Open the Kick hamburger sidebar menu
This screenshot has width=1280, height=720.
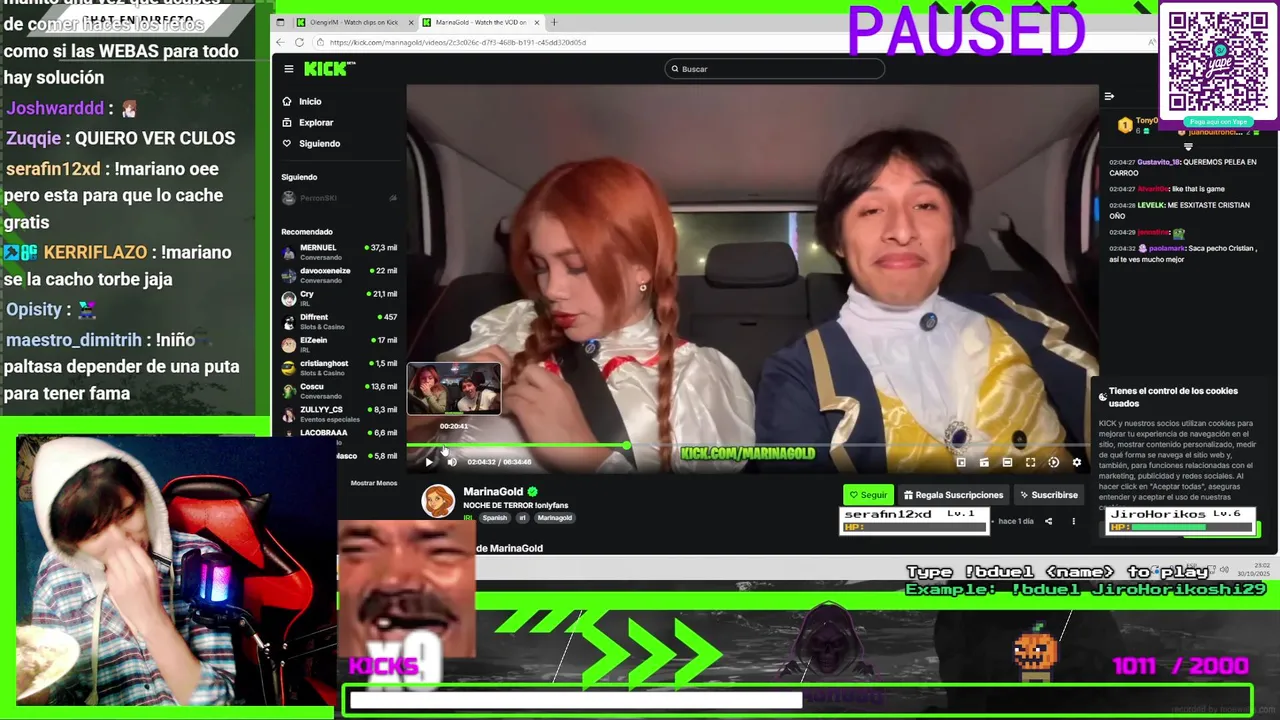click(288, 69)
